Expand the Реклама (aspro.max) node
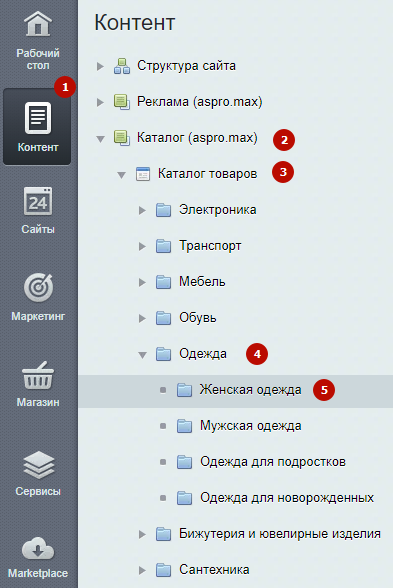The width and height of the screenshot is (393, 588). coord(100,102)
